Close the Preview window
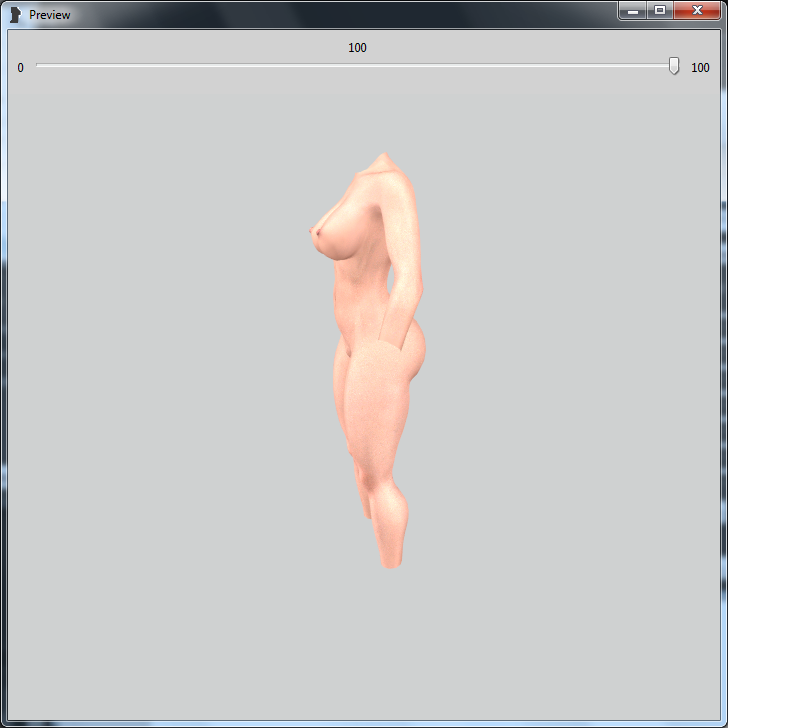The image size is (800, 728). click(x=697, y=10)
